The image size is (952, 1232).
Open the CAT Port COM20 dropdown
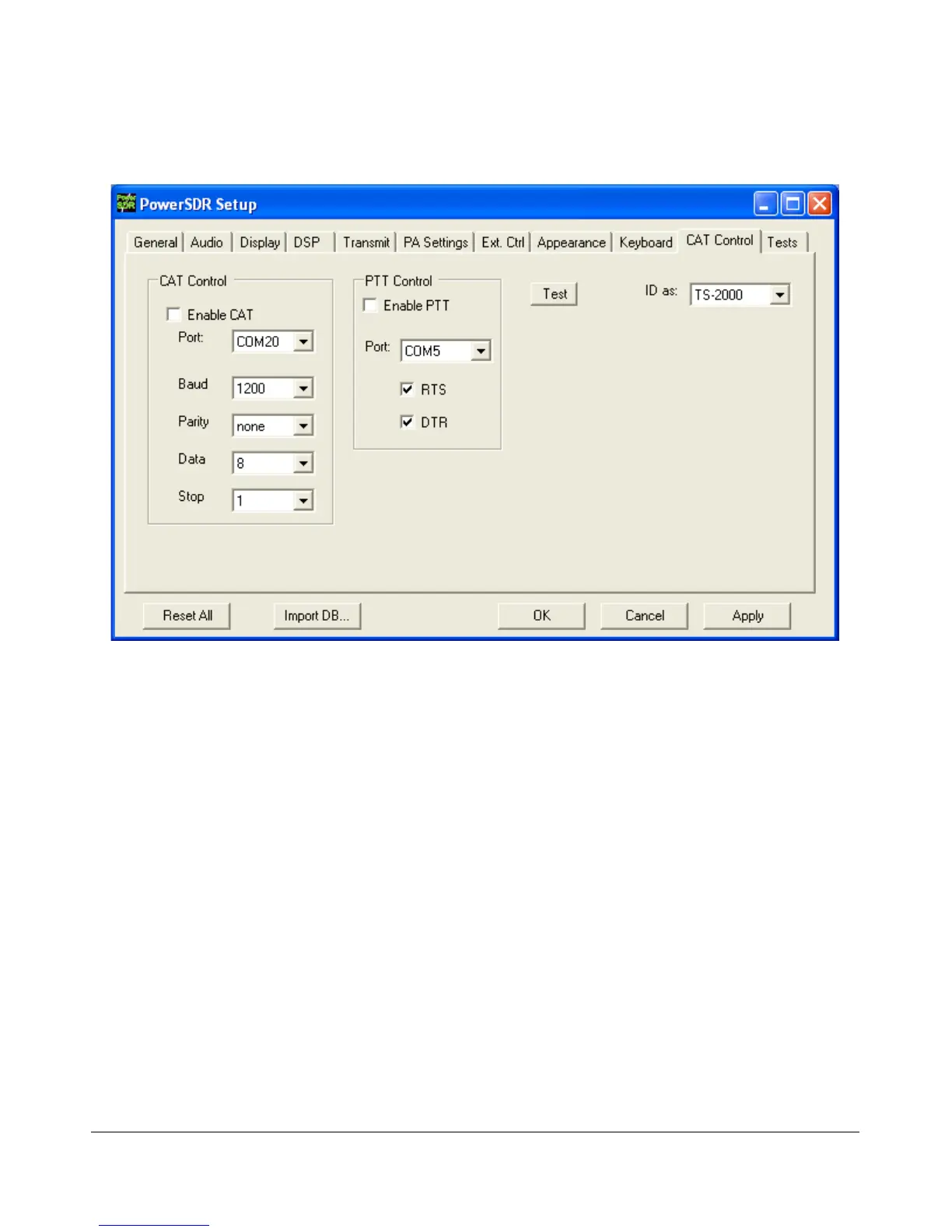303,341
